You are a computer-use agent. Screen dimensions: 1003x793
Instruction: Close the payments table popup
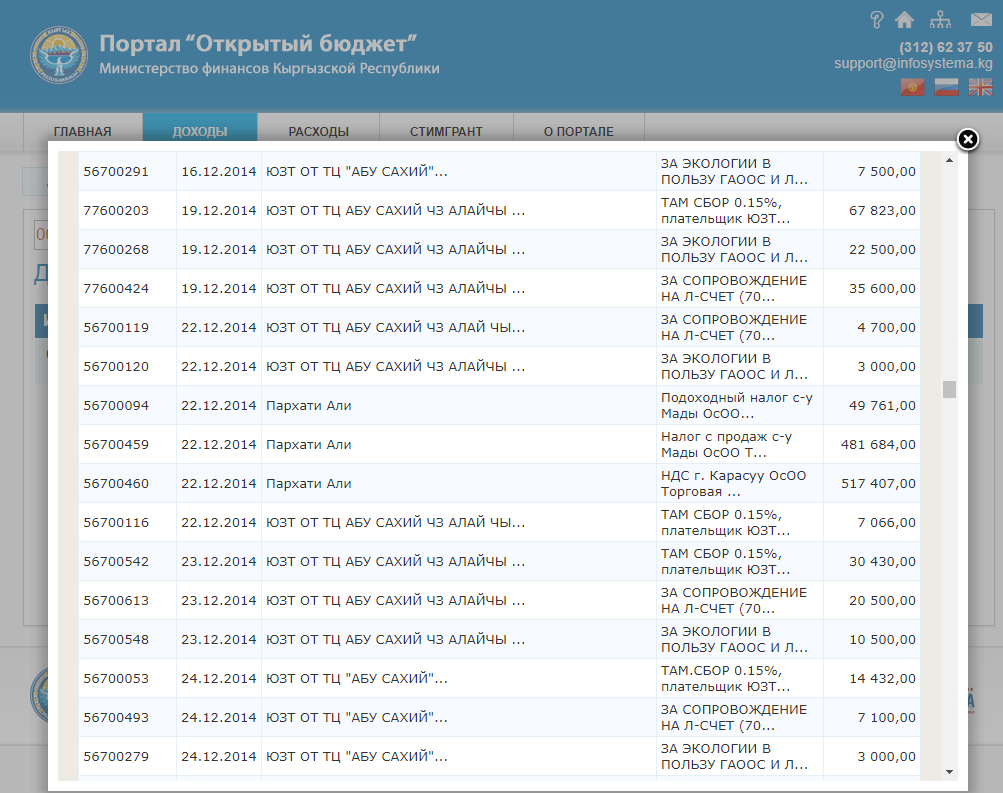point(967,140)
